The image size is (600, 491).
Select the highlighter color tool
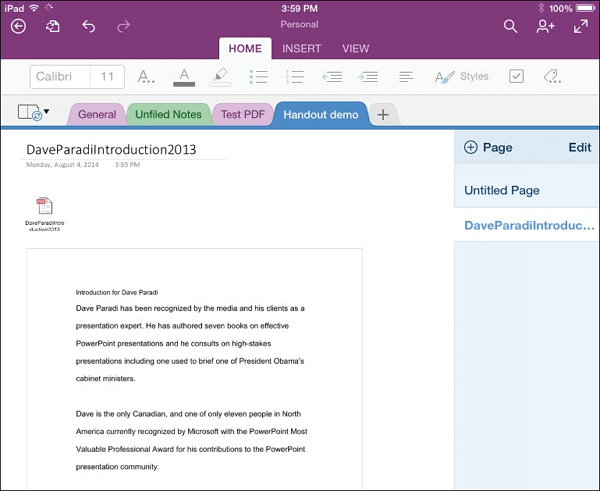tap(220, 76)
